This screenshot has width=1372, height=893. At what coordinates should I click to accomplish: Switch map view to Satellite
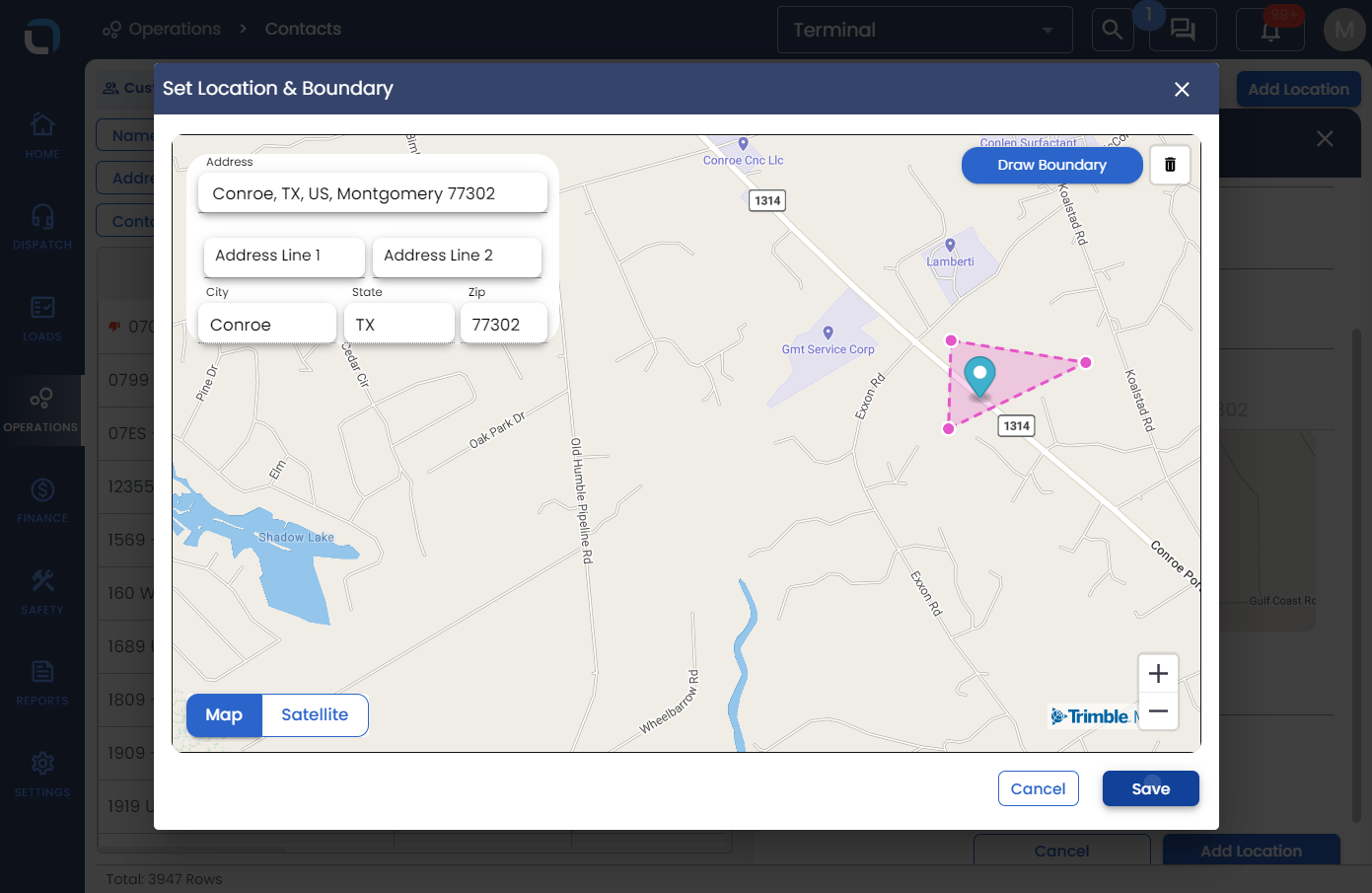coord(315,714)
